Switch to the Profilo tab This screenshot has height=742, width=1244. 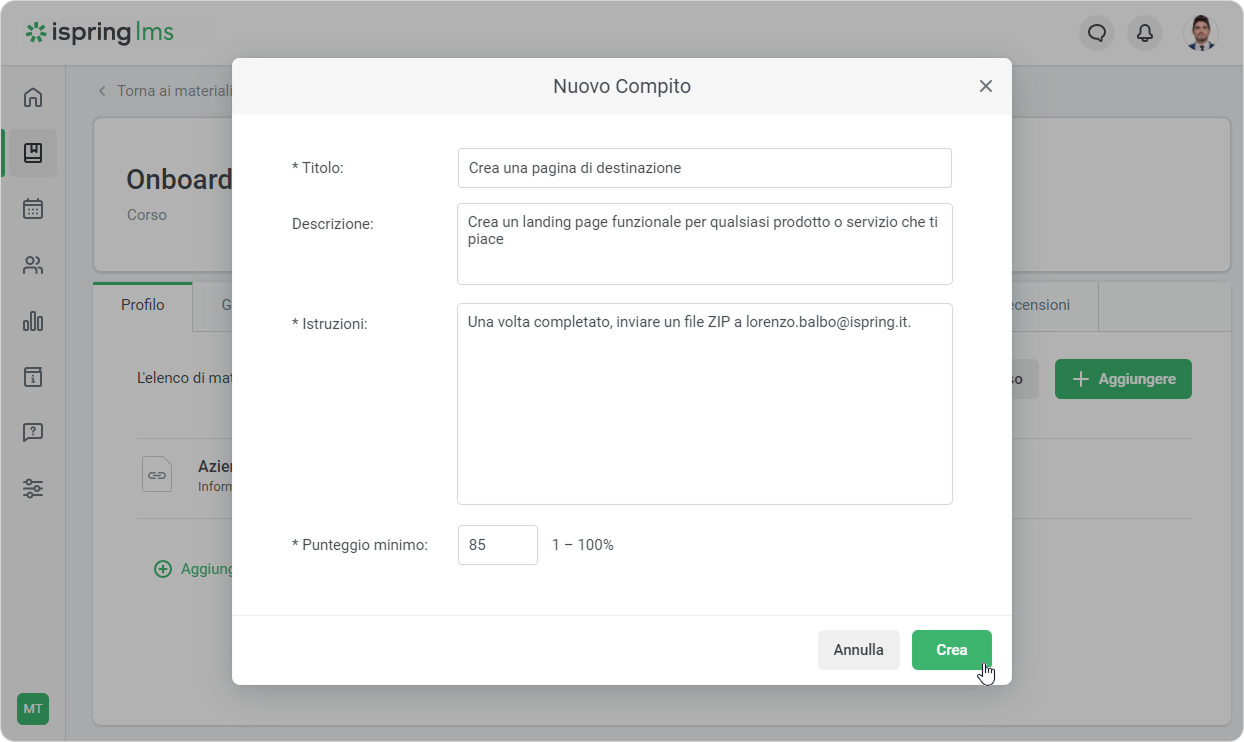[x=143, y=305]
